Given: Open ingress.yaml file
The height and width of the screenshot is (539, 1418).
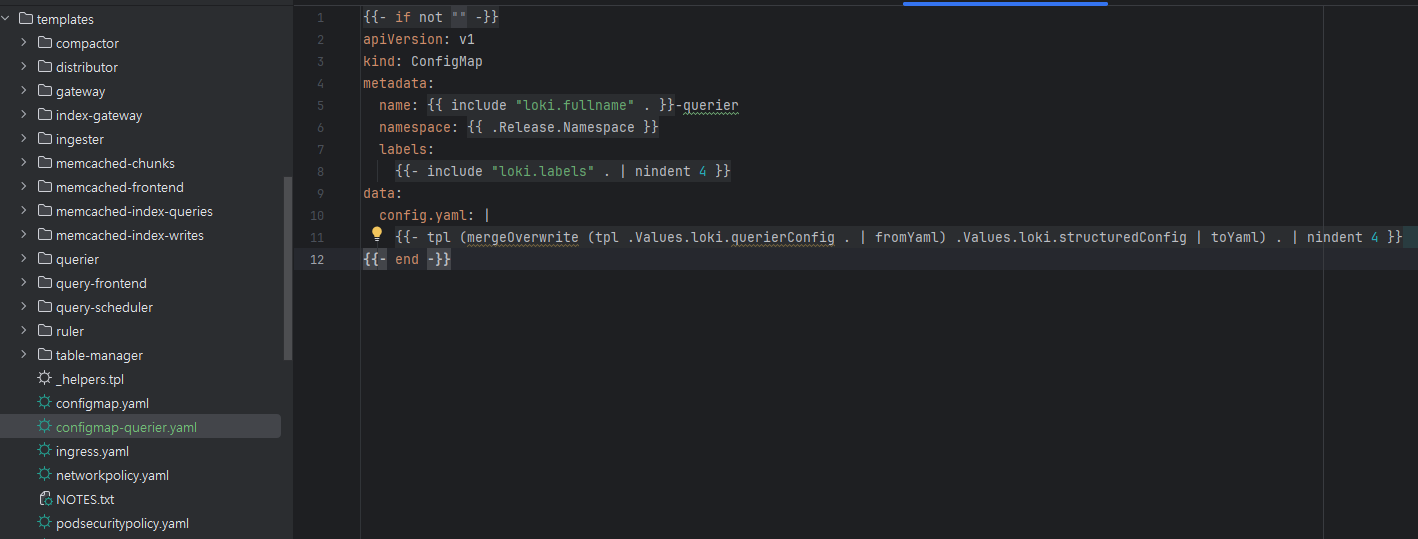Looking at the screenshot, I should point(92,451).
